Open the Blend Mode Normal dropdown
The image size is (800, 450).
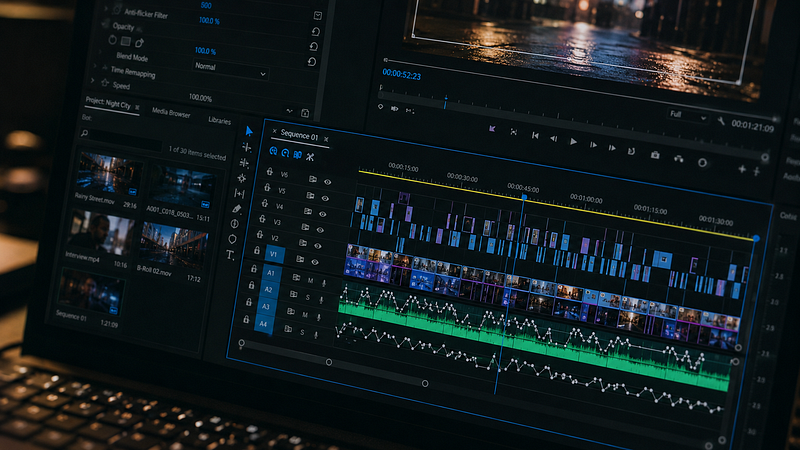click(230, 69)
